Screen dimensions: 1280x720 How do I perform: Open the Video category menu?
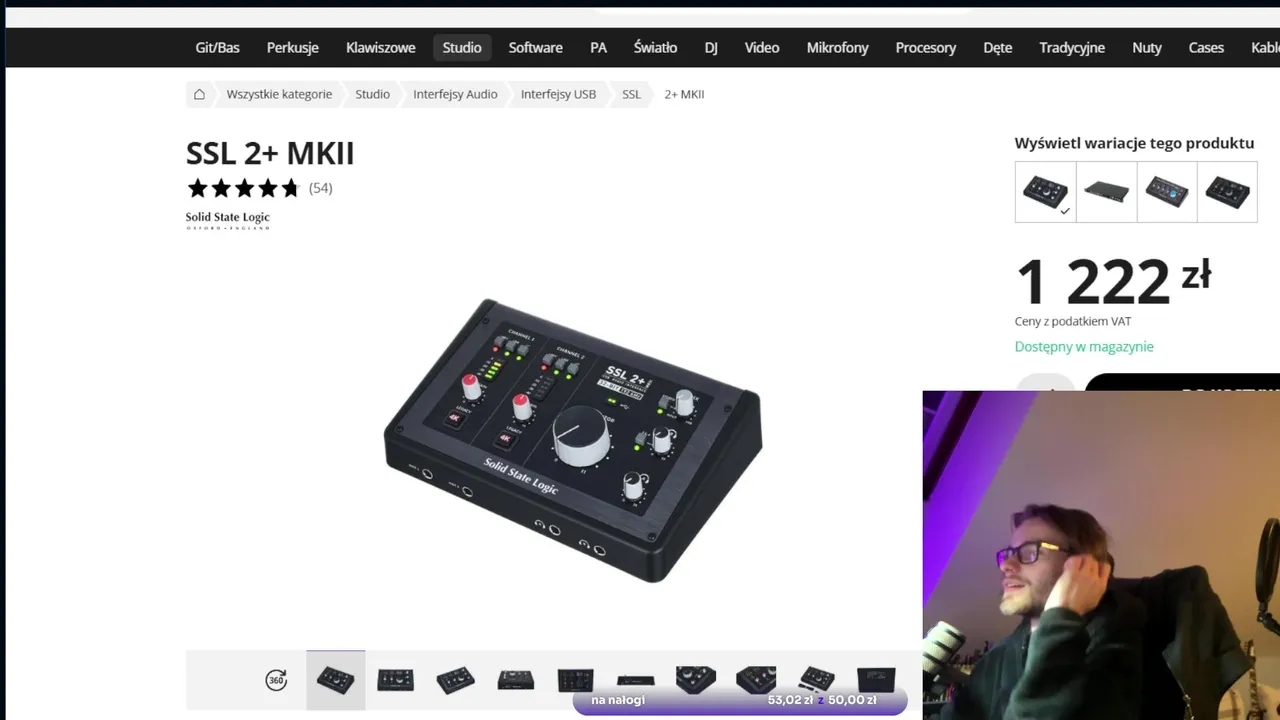762,47
